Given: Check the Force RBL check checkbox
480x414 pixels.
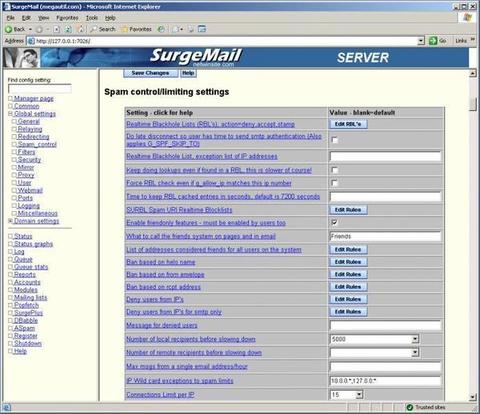Looking at the screenshot, I should pos(335,183).
